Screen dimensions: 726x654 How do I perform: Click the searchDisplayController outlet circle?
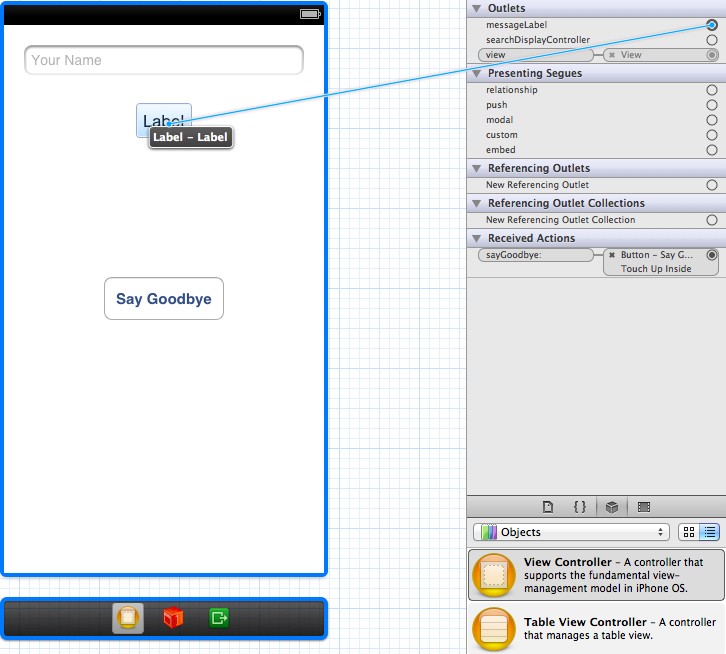tap(712, 40)
